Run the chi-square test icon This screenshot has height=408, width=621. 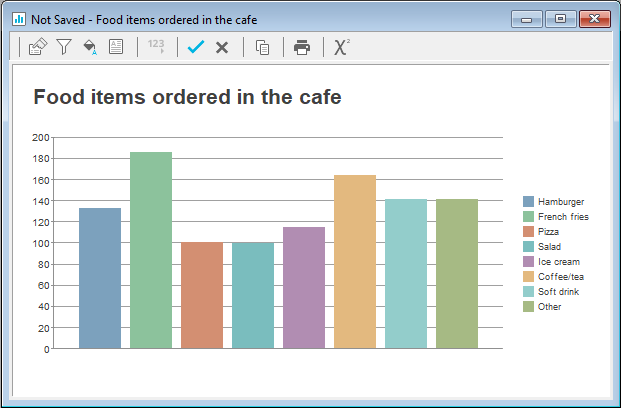(341, 47)
